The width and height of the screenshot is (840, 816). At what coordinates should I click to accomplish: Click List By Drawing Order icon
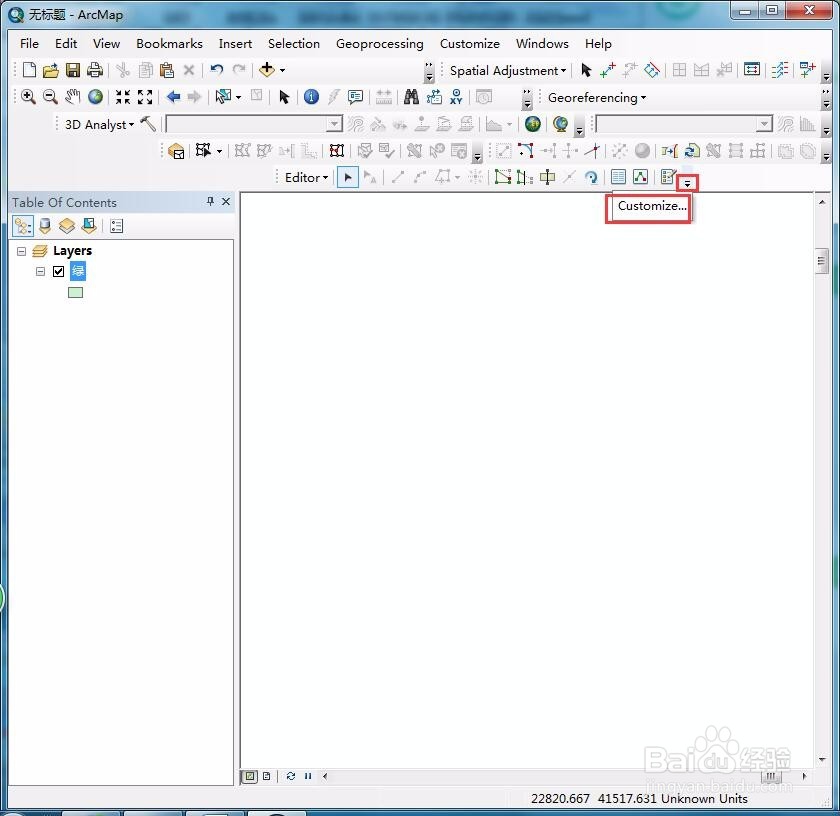22,226
